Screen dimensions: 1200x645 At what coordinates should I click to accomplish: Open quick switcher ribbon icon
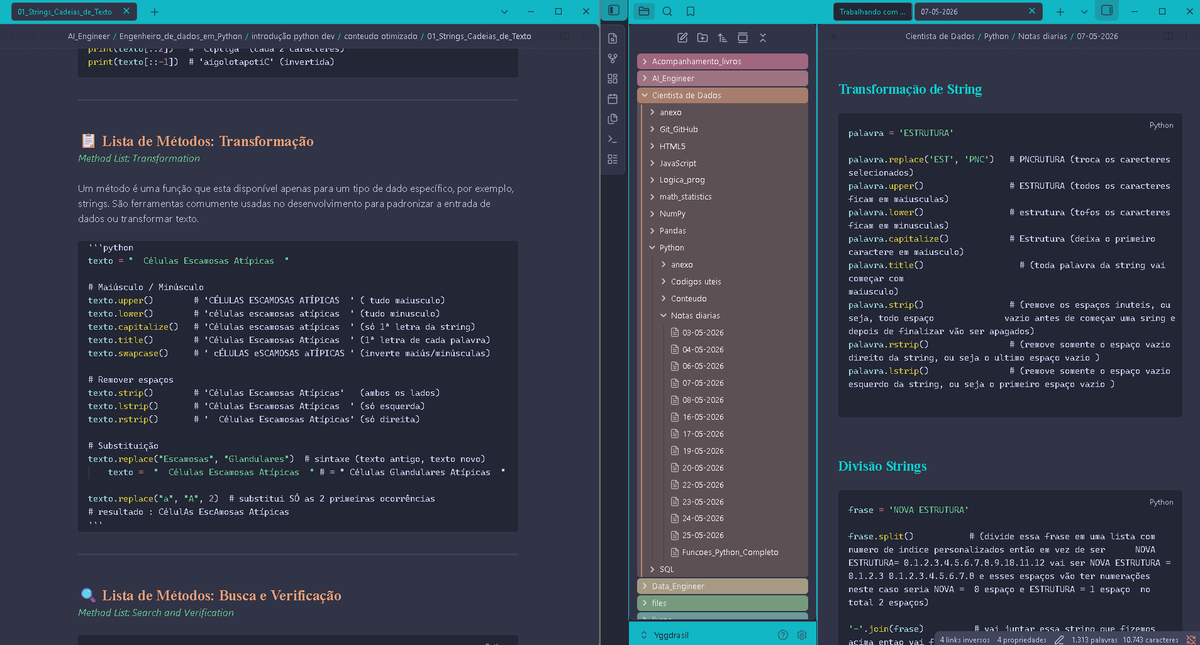point(612,37)
